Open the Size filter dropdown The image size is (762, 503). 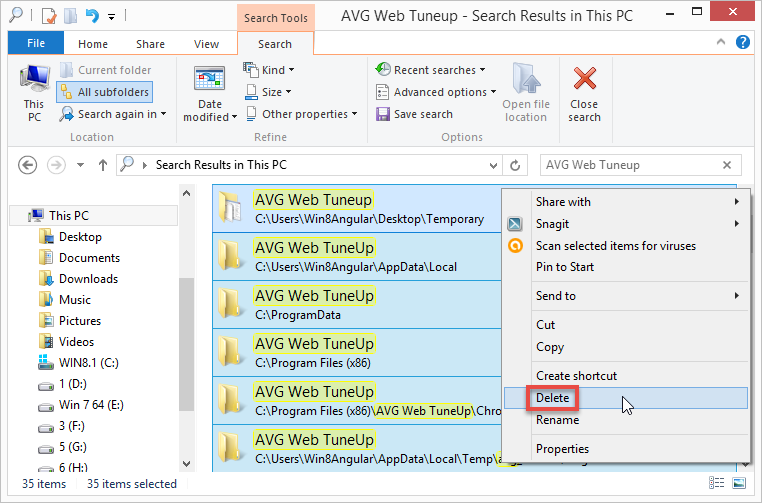click(x=269, y=92)
